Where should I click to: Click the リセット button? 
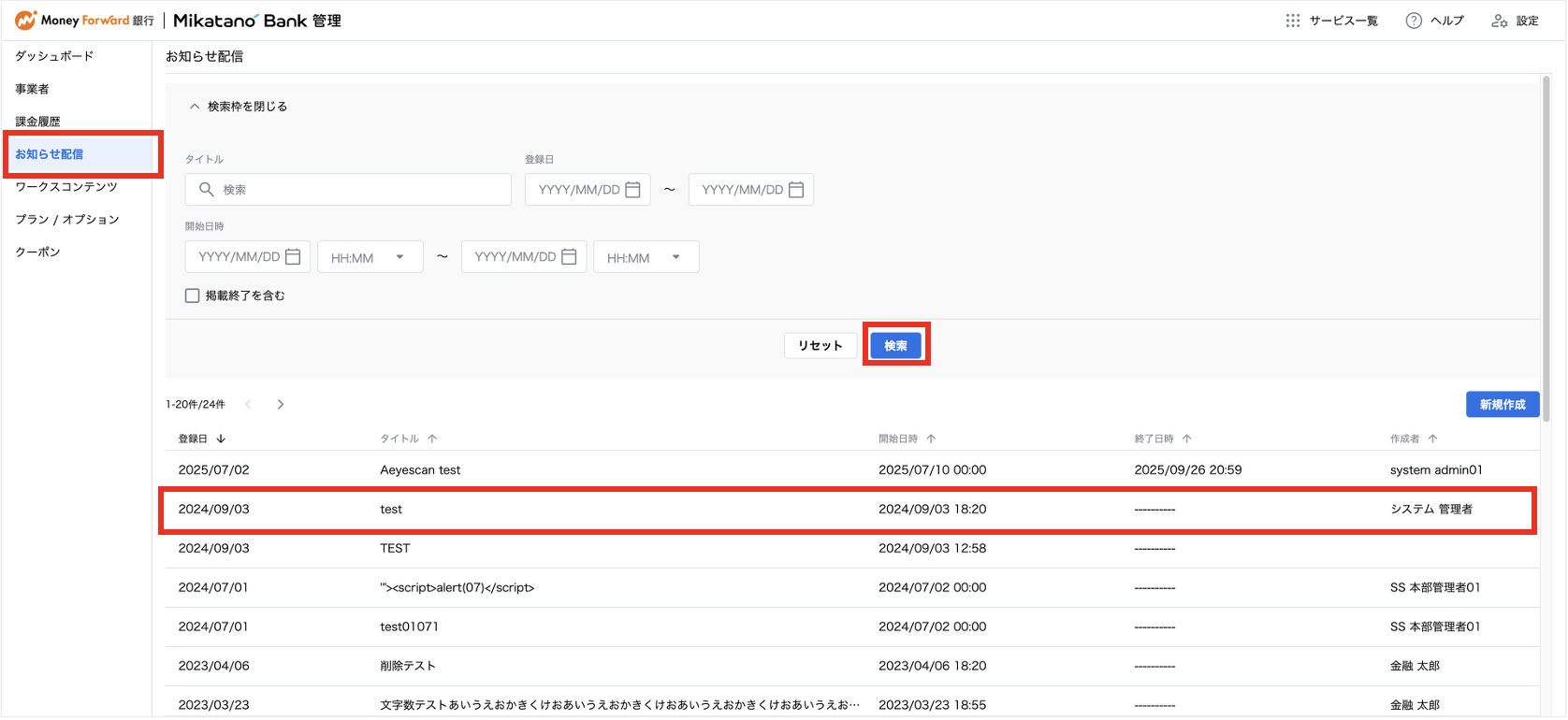point(820,346)
